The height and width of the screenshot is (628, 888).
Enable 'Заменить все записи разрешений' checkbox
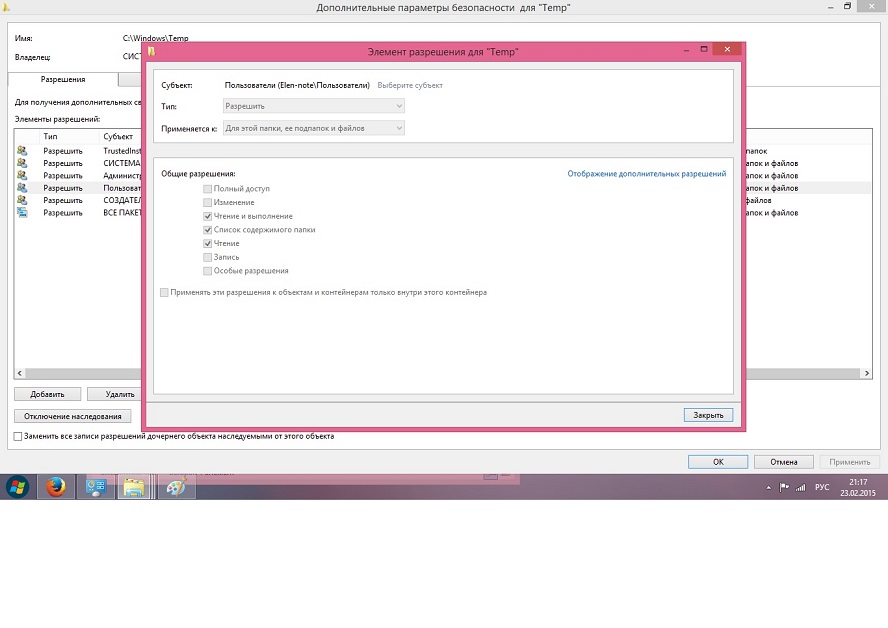tap(18, 437)
